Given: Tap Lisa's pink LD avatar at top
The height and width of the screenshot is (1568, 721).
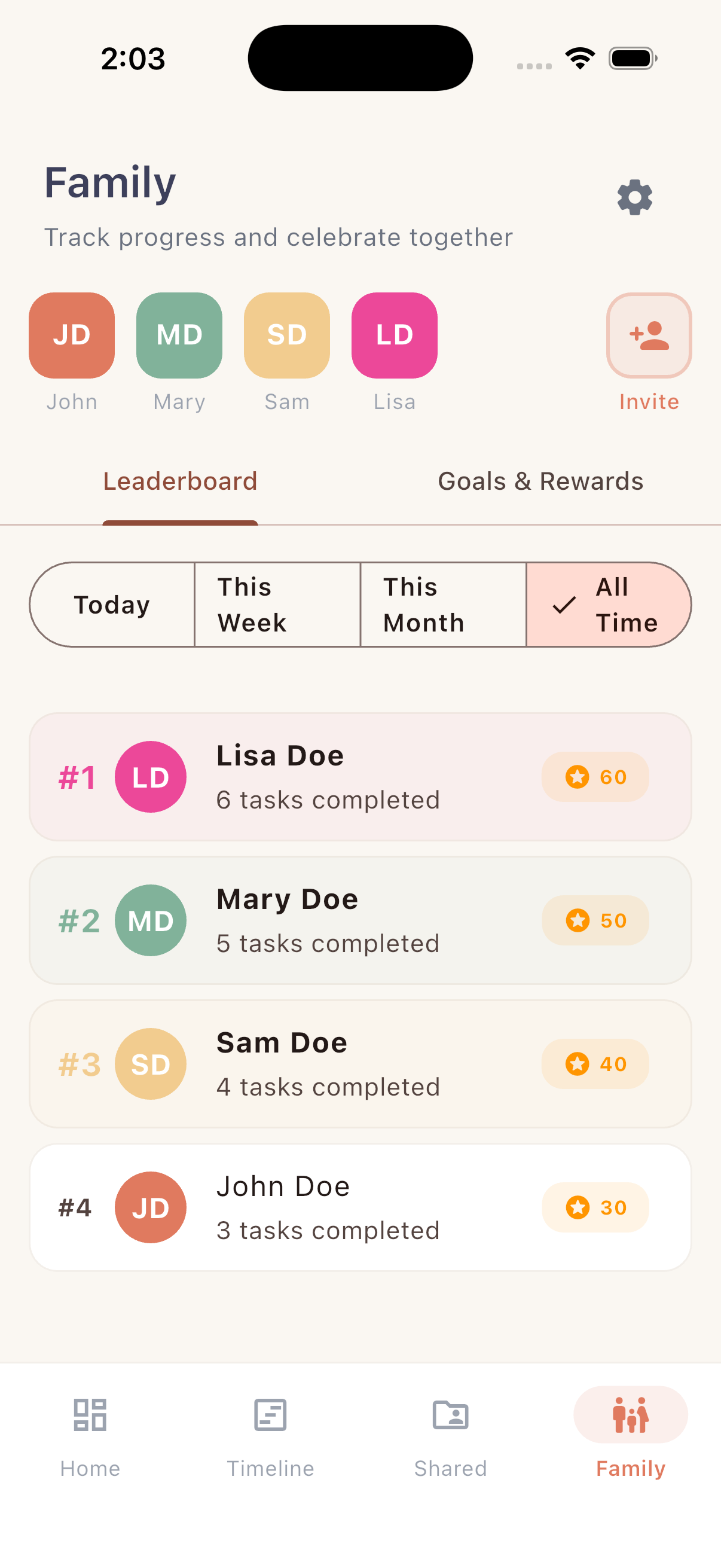Looking at the screenshot, I should pyautogui.click(x=394, y=335).
